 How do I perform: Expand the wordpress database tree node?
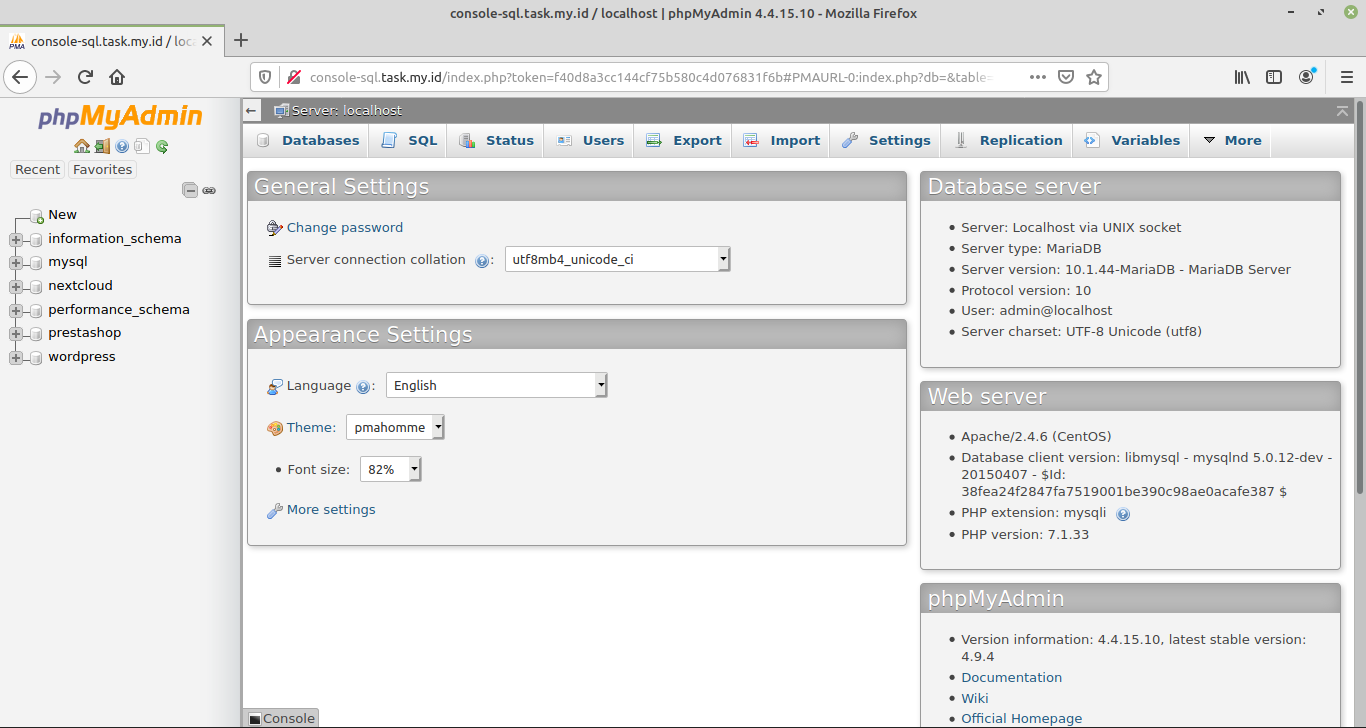coord(16,357)
